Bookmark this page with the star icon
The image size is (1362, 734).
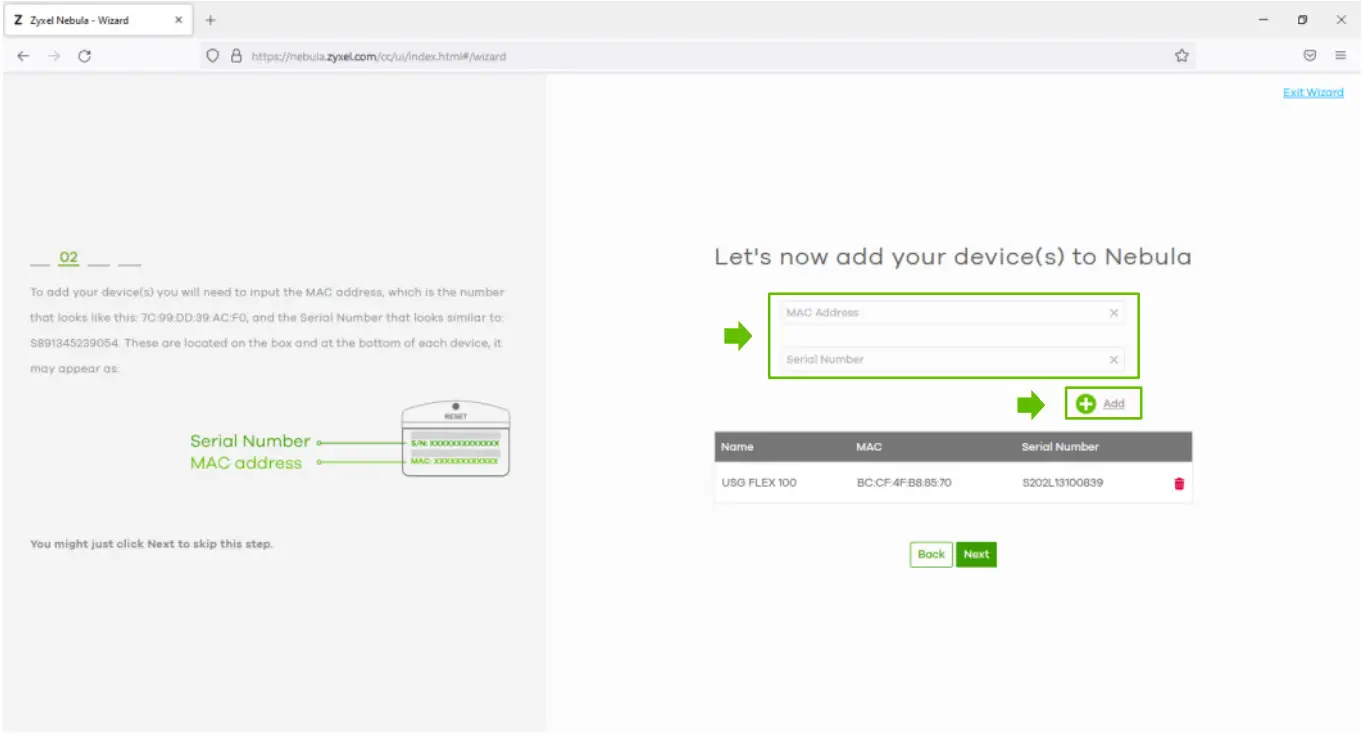click(1181, 56)
